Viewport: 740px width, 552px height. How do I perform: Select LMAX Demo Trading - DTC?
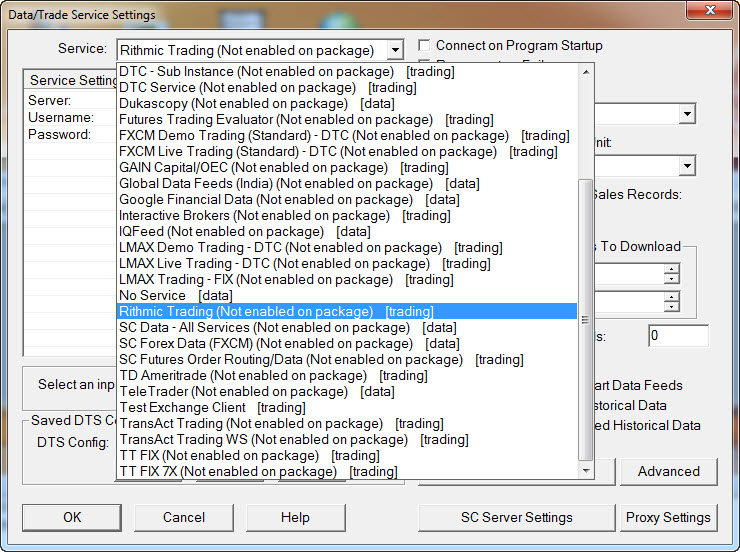[x=346, y=248]
